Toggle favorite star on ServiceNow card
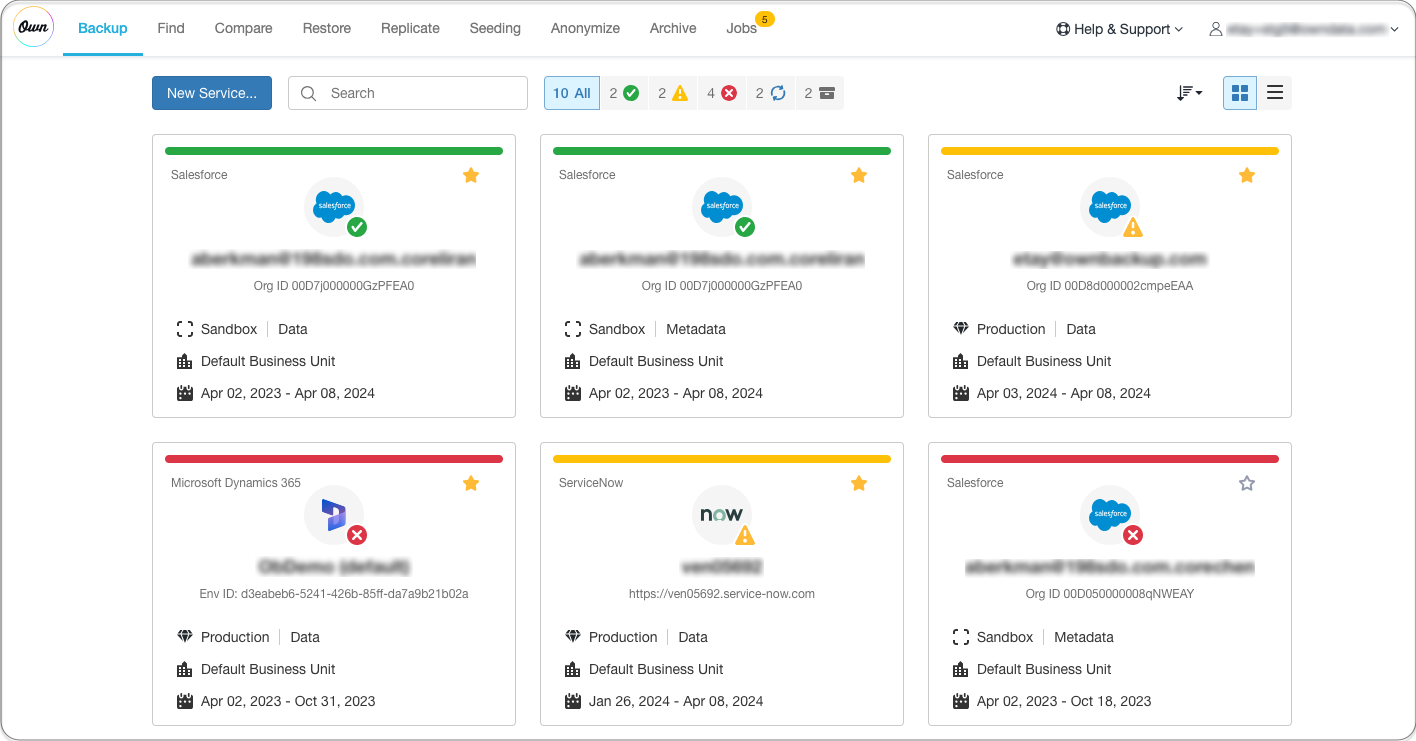Viewport: 1416px width, 741px height. click(x=859, y=483)
